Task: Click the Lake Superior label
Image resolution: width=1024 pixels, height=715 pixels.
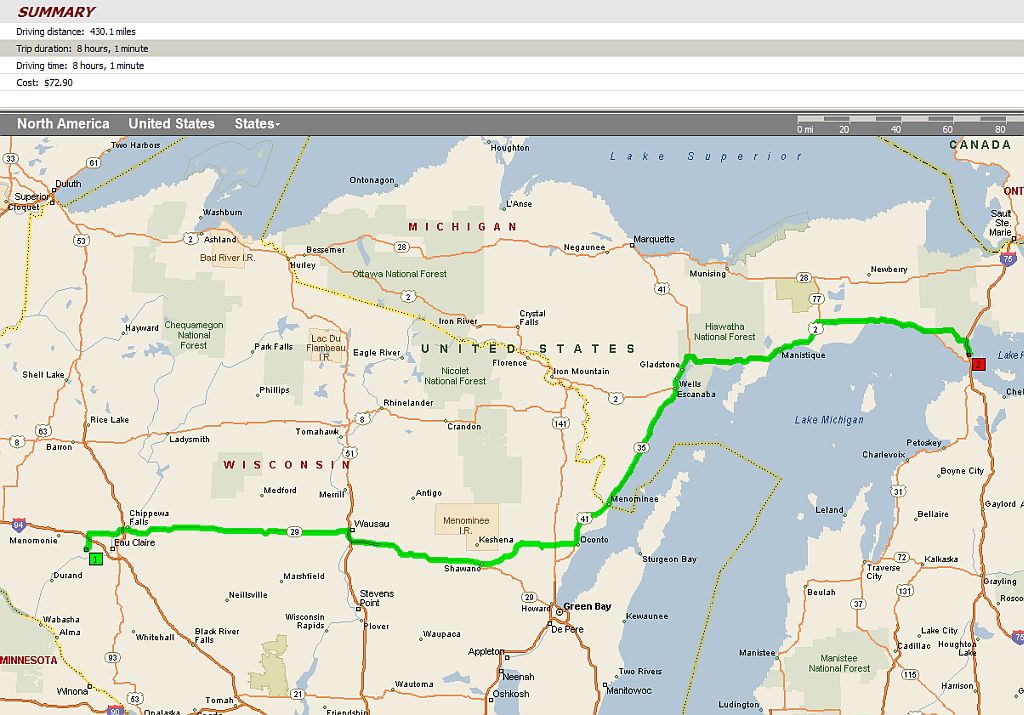Action: pyautogui.click(x=706, y=157)
